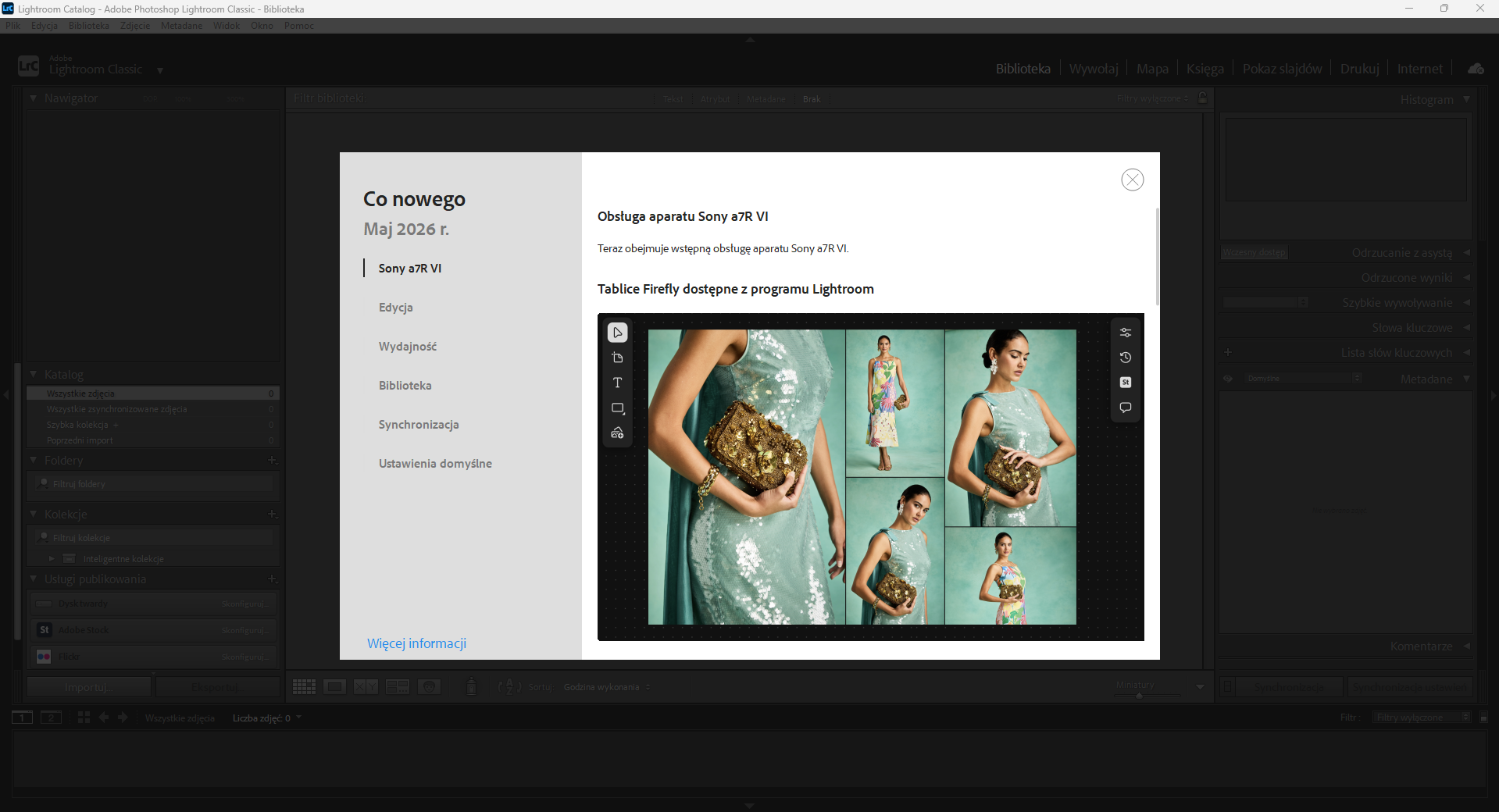Open the Więcej informacji link
1499x812 pixels.
[x=417, y=643]
